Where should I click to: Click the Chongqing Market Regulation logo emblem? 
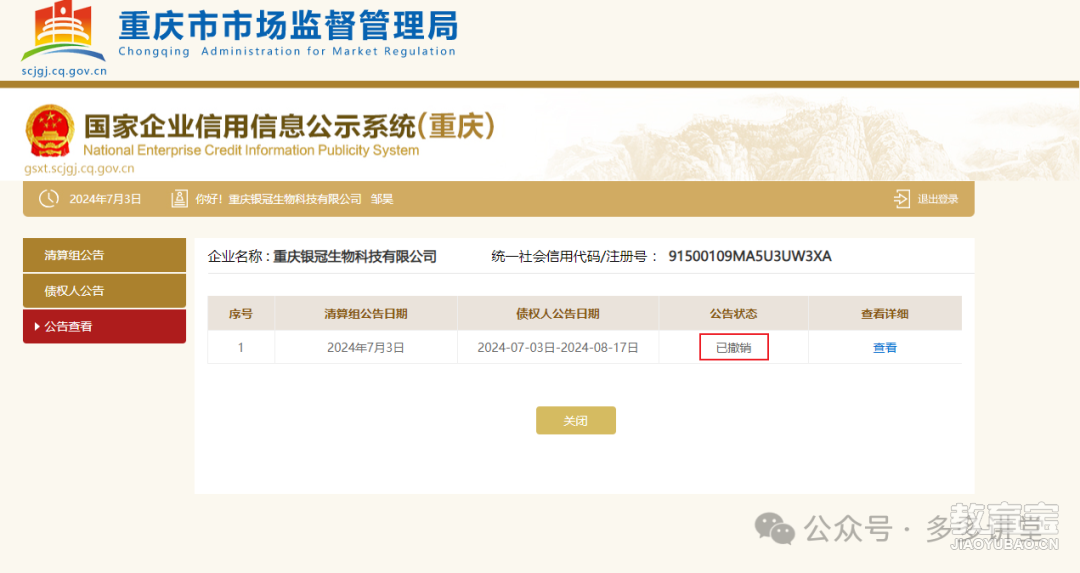[x=63, y=32]
